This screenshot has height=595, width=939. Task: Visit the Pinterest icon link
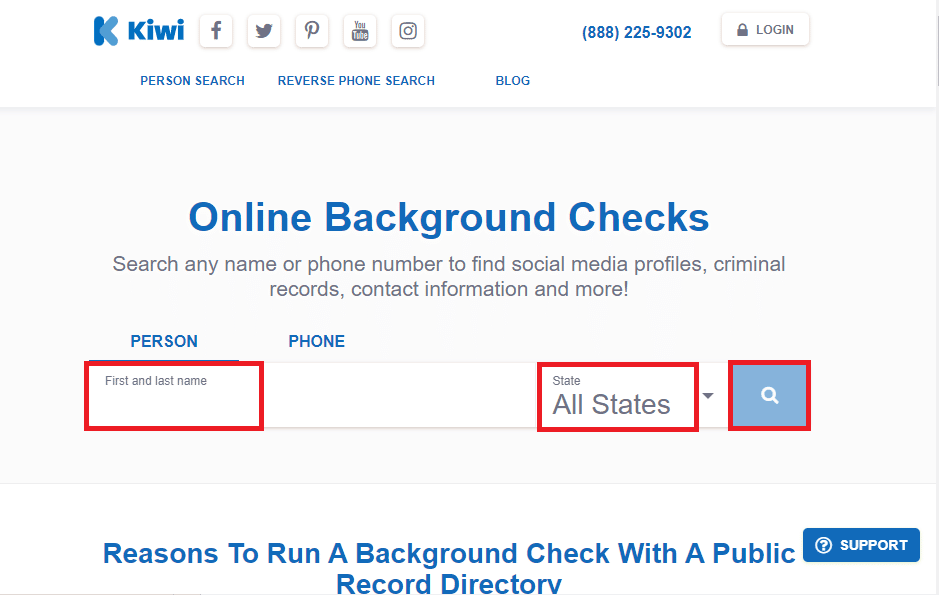[x=312, y=31]
